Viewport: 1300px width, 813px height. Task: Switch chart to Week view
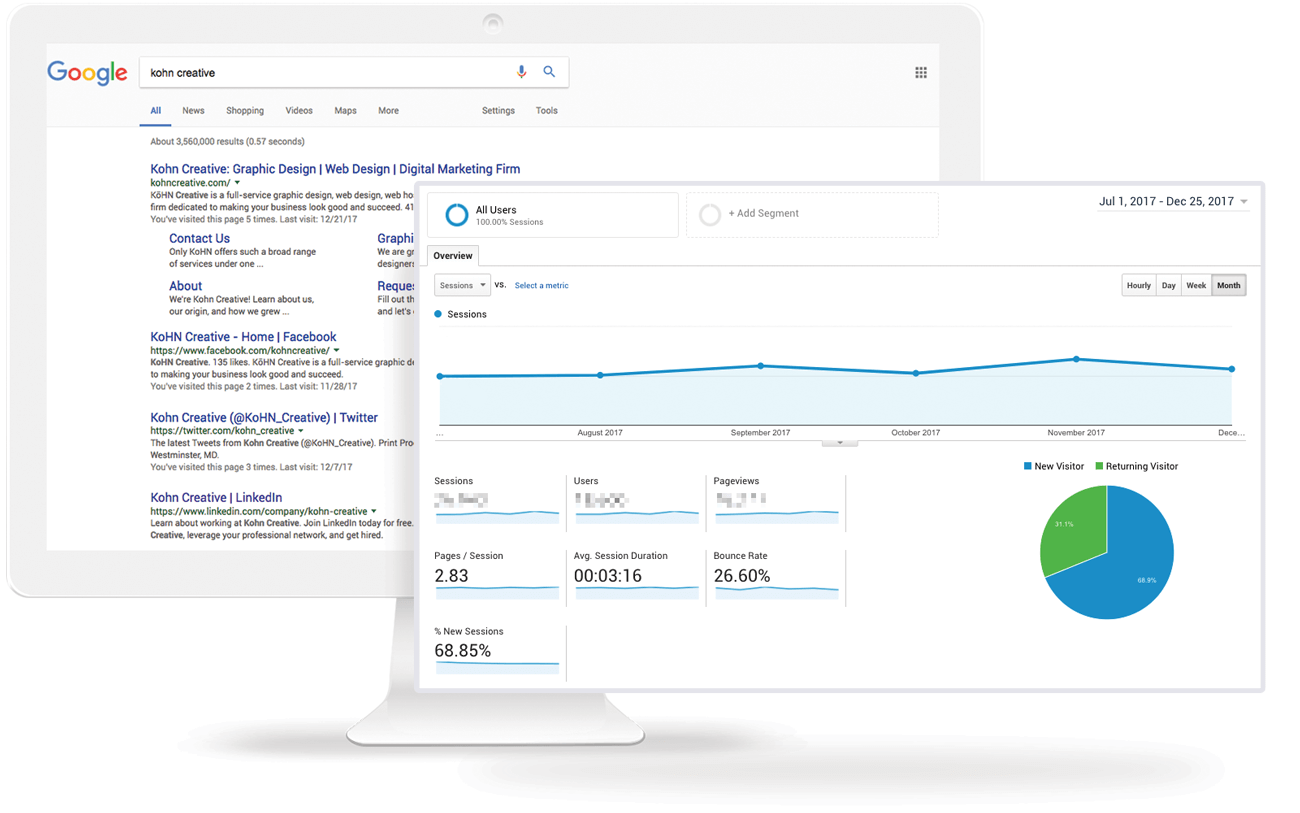tap(1196, 286)
